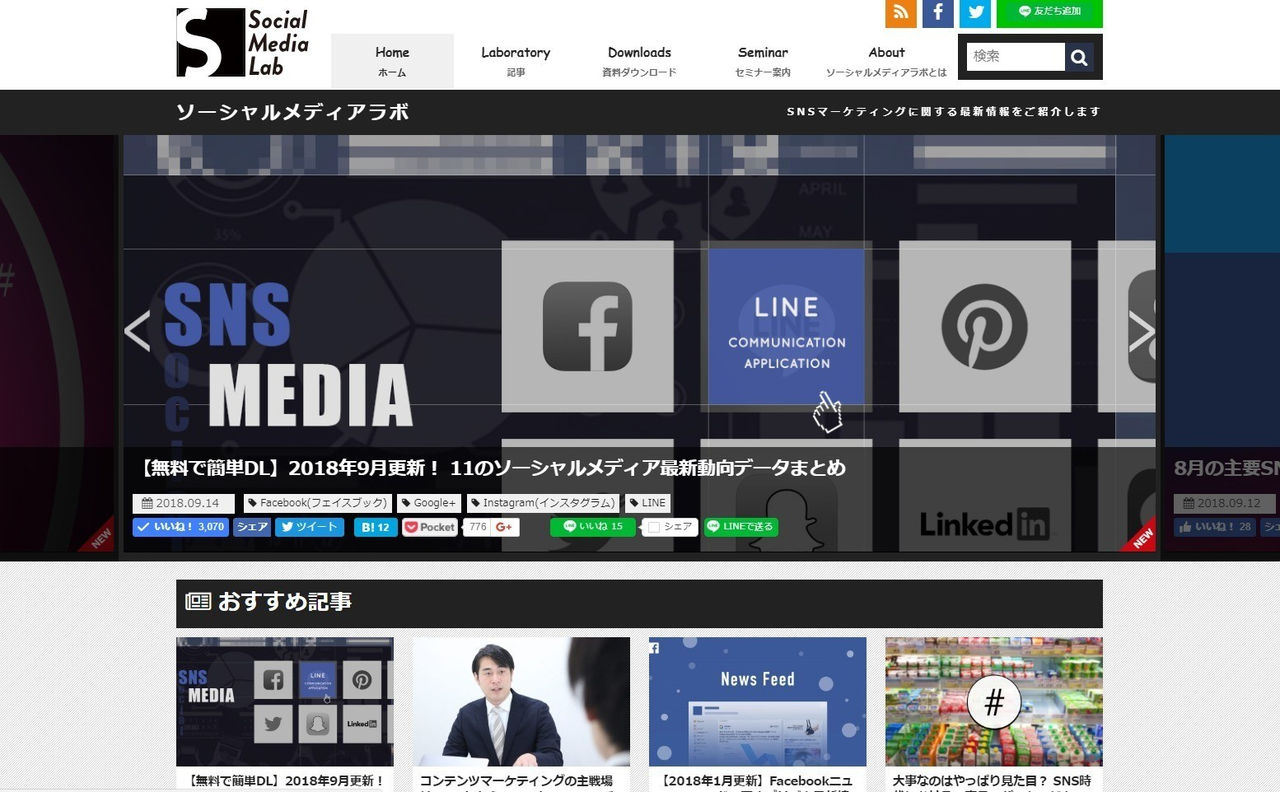Viewport: 1280px width, 792px height.
Task: Click the 検索 search input field
Action: 1015,57
